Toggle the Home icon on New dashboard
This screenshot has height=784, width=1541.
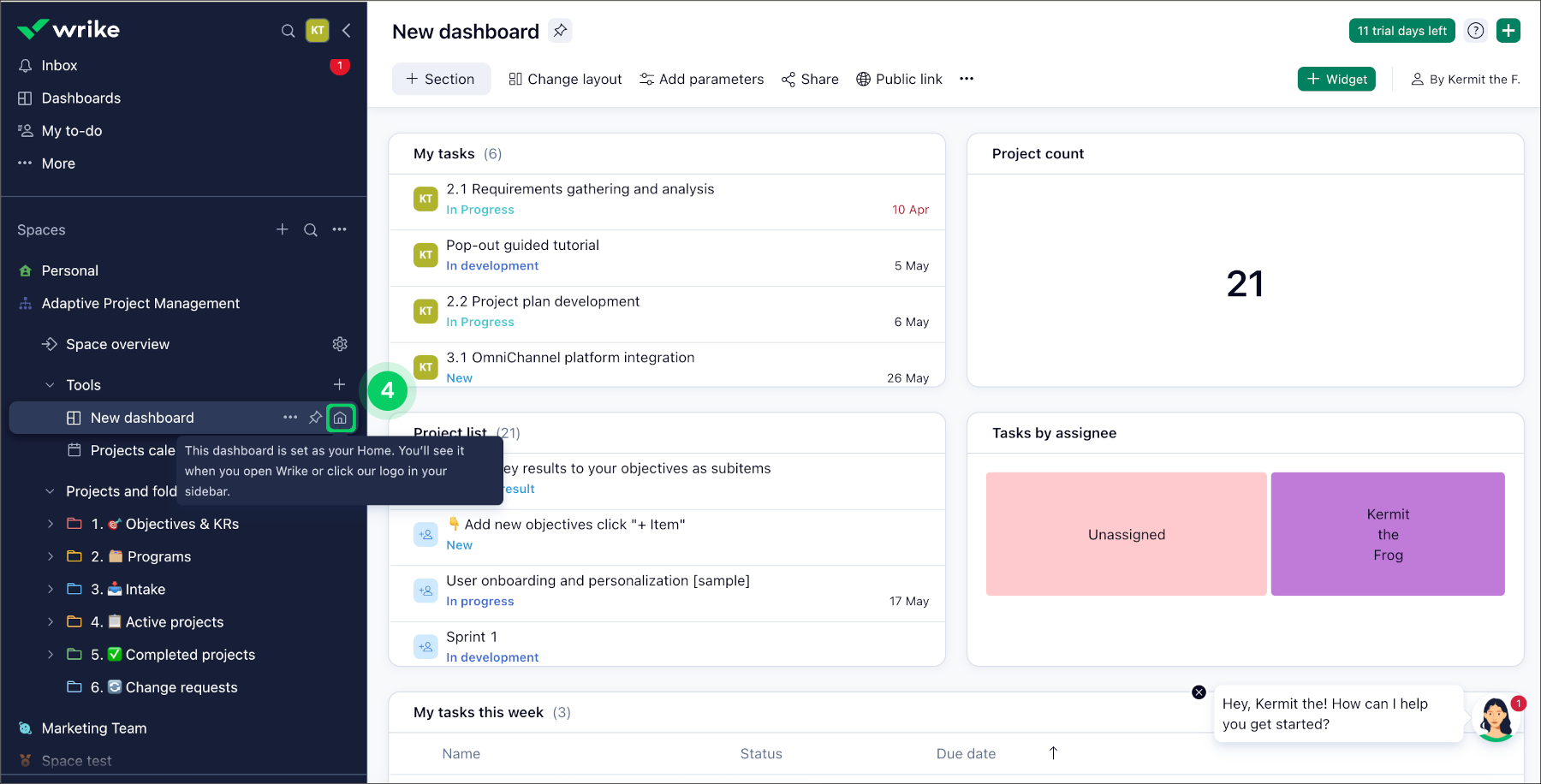click(341, 418)
